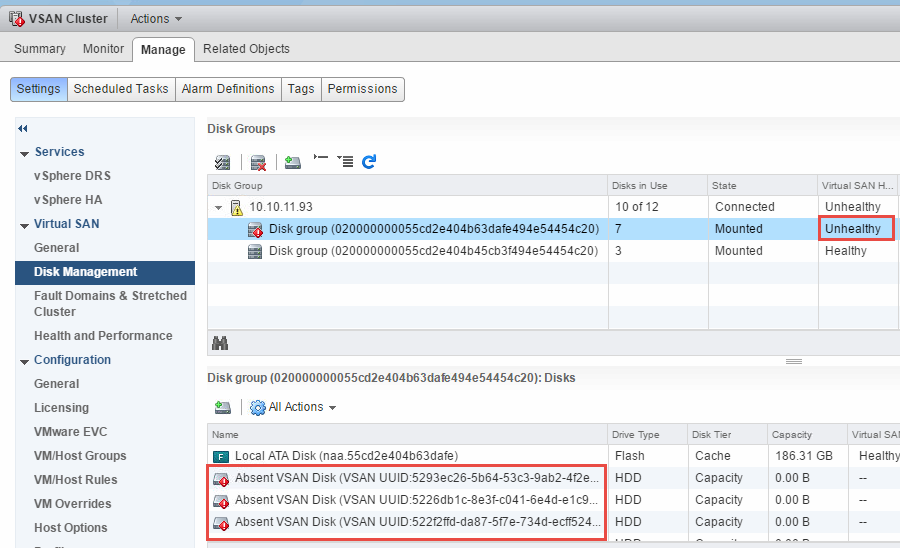Viewport: 900px width, 548px height.
Task: Open vSphere HA settings
Action: click(x=68, y=200)
